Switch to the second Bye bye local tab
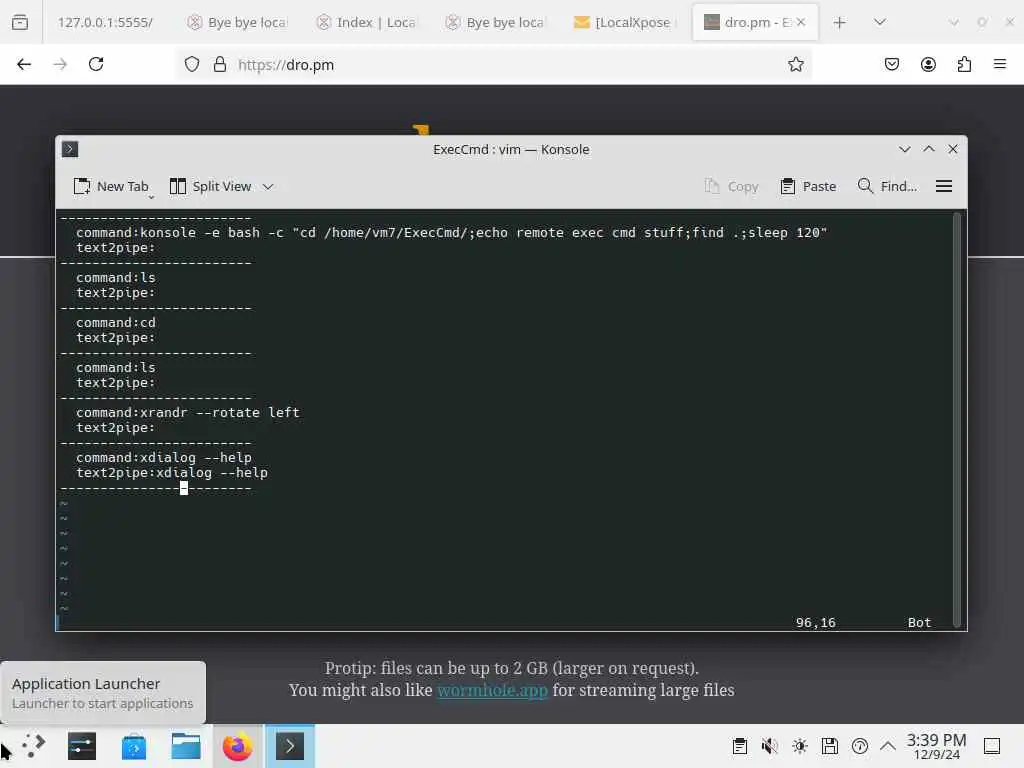Viewport: 1024px width, 768px height. click(x=496, y=22)
